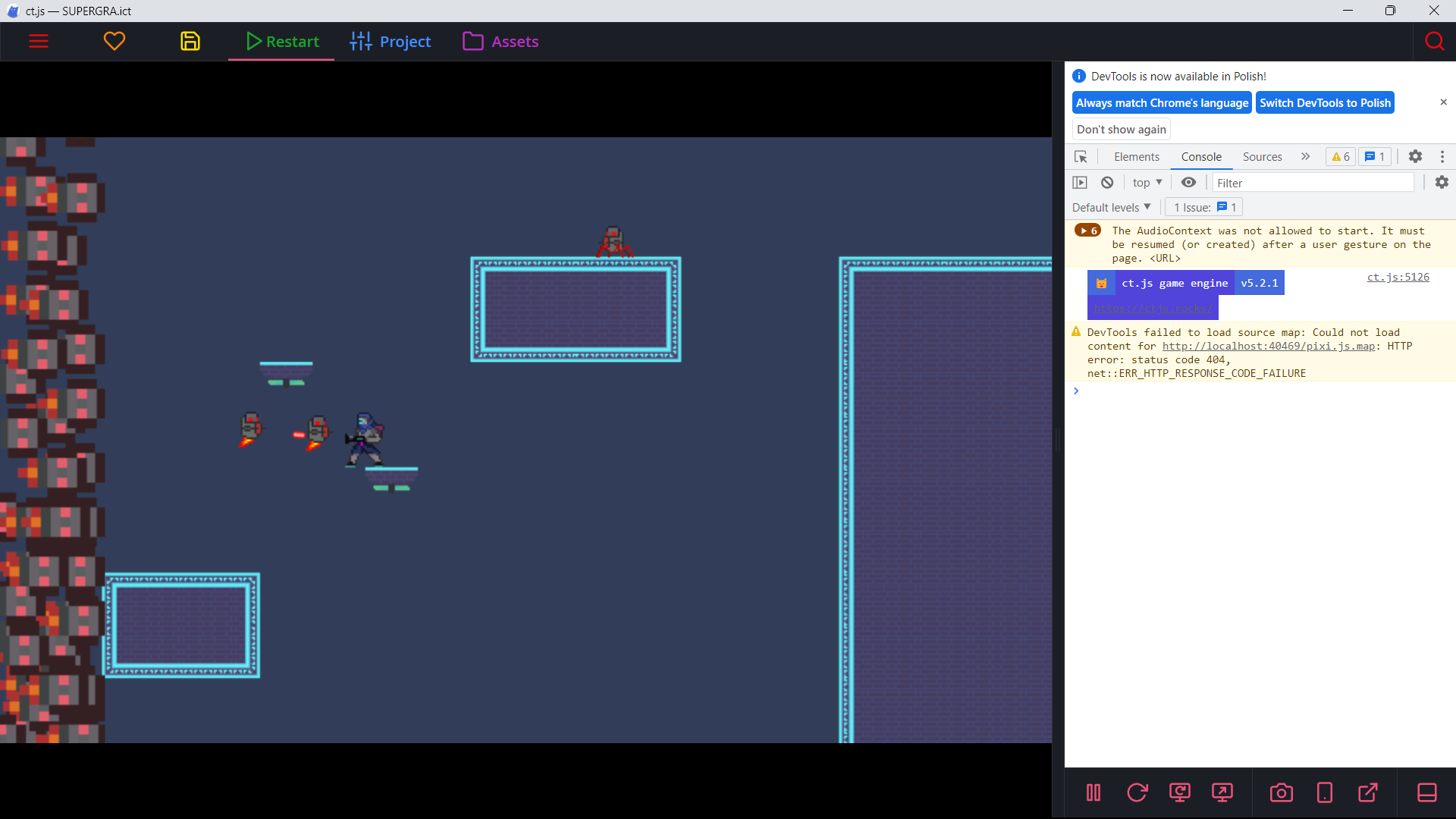The width and height of the screenshot is (1456, 819).
Task: Click Switch DevTools to Polish button
Action: pyautogui.click(x=1325, y=103)
